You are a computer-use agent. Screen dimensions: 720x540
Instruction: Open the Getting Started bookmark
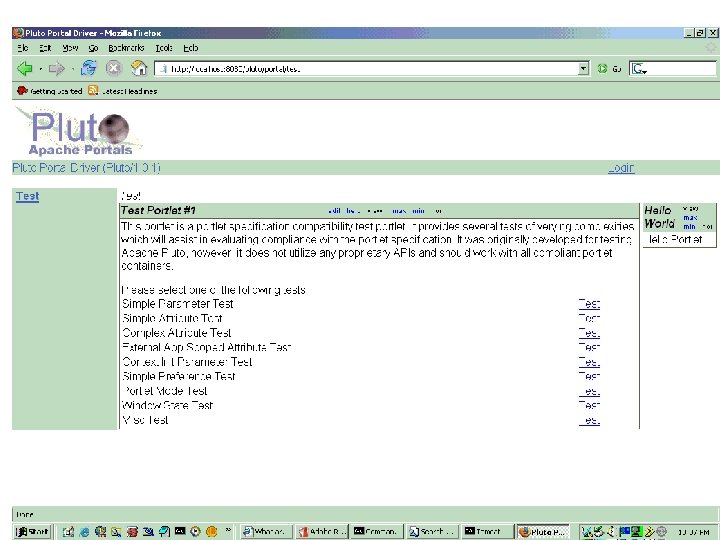coord(50,91)
